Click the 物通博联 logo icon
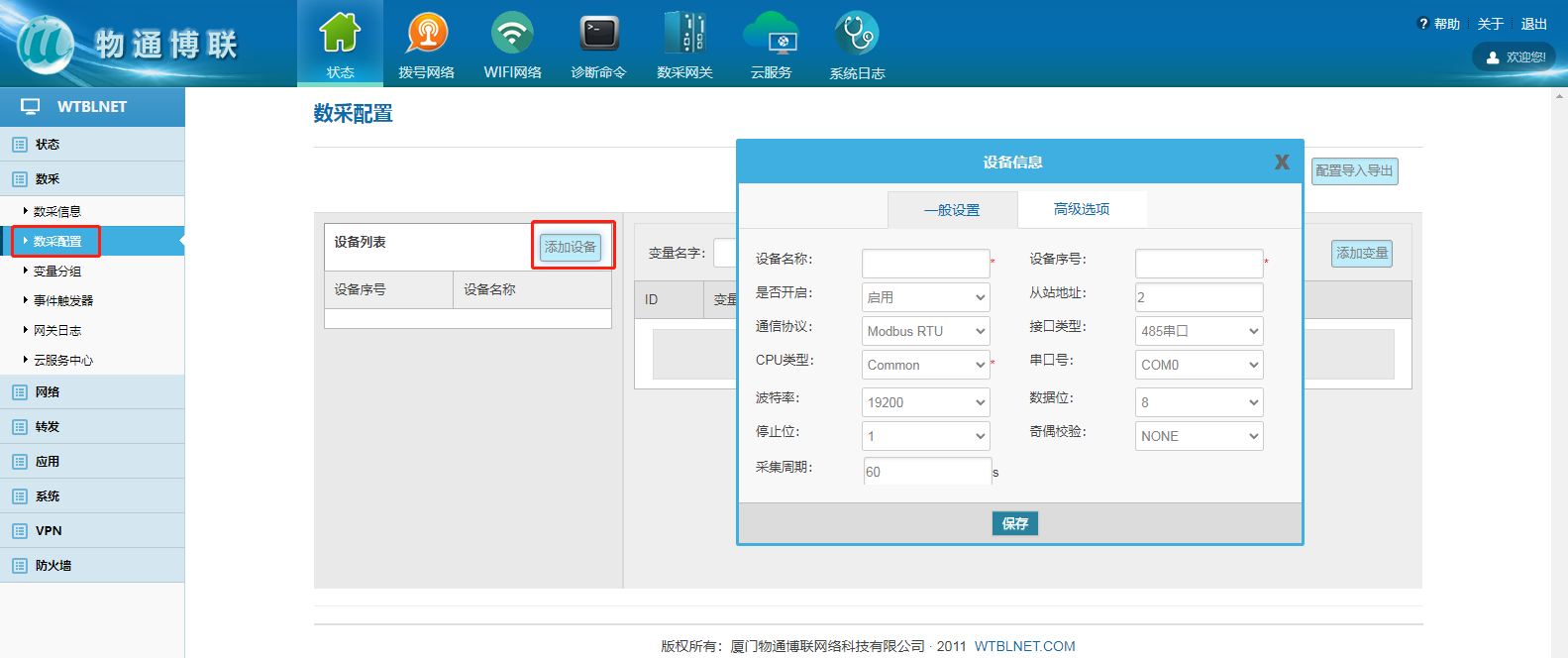 click(x=46, y=45)
